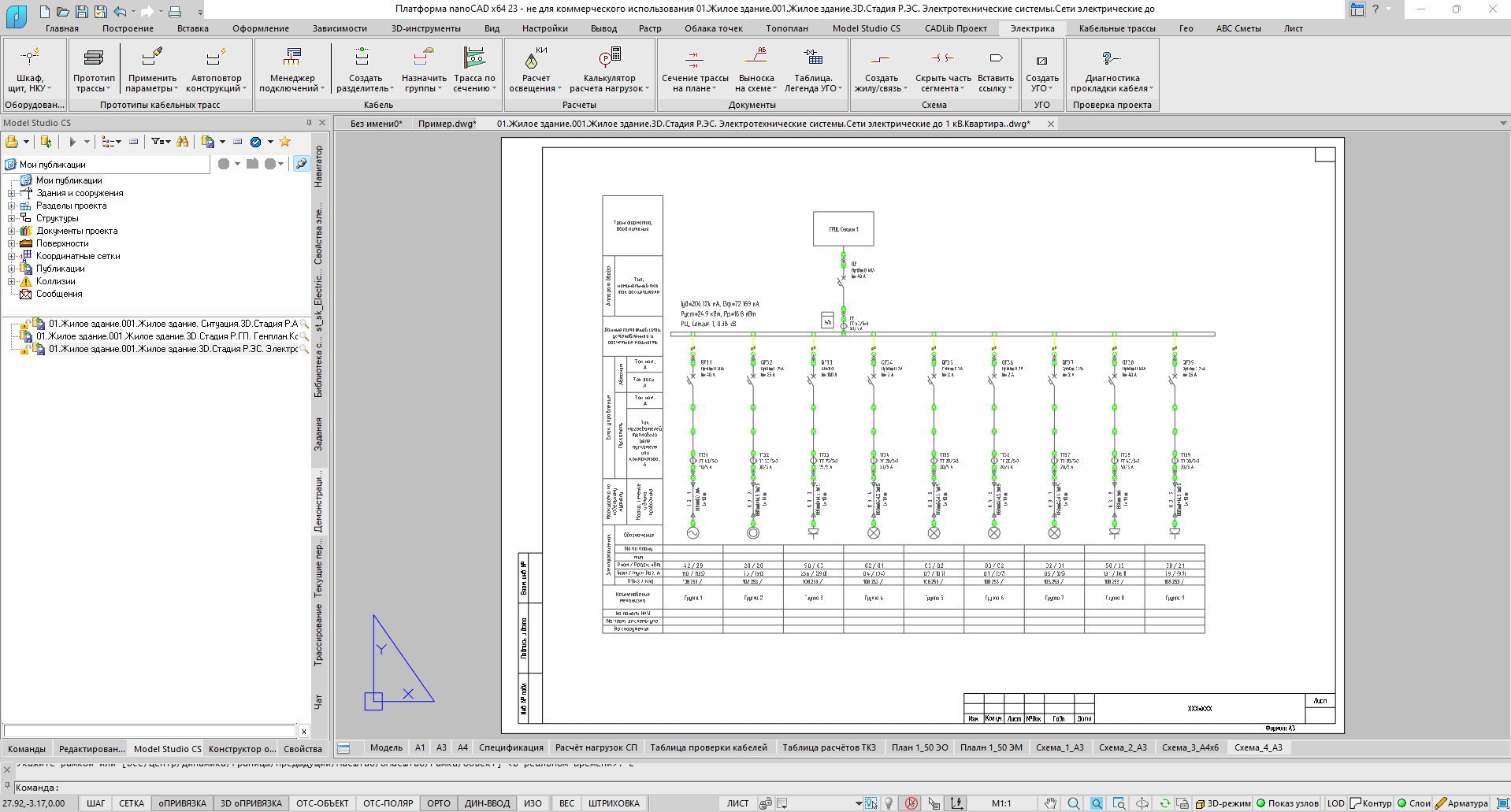Toggle оПРИВЯЗКА object snap
The image size is (1511, 812).
click(182, 803)
